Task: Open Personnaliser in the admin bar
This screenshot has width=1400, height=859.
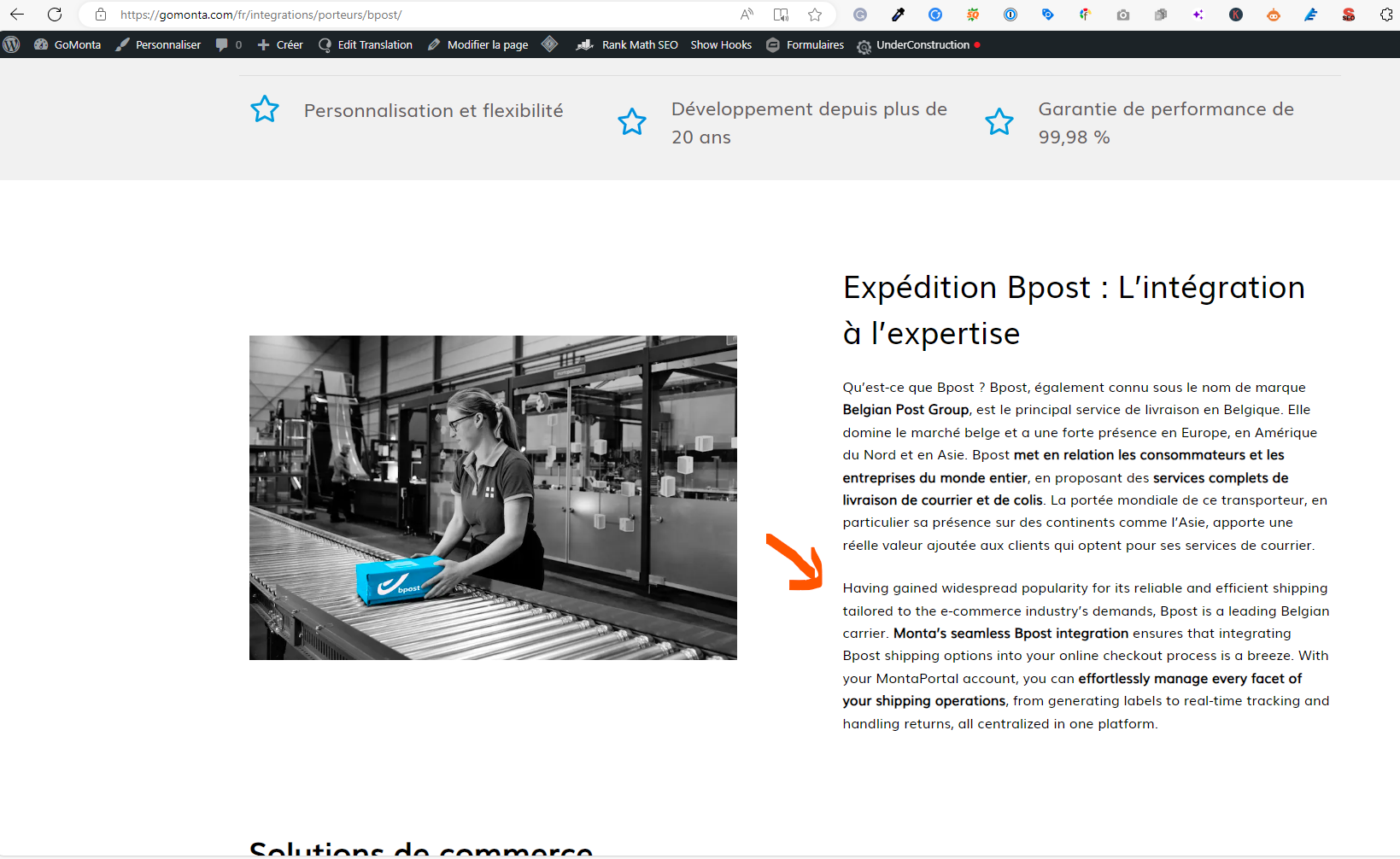Action: [159, 44]
